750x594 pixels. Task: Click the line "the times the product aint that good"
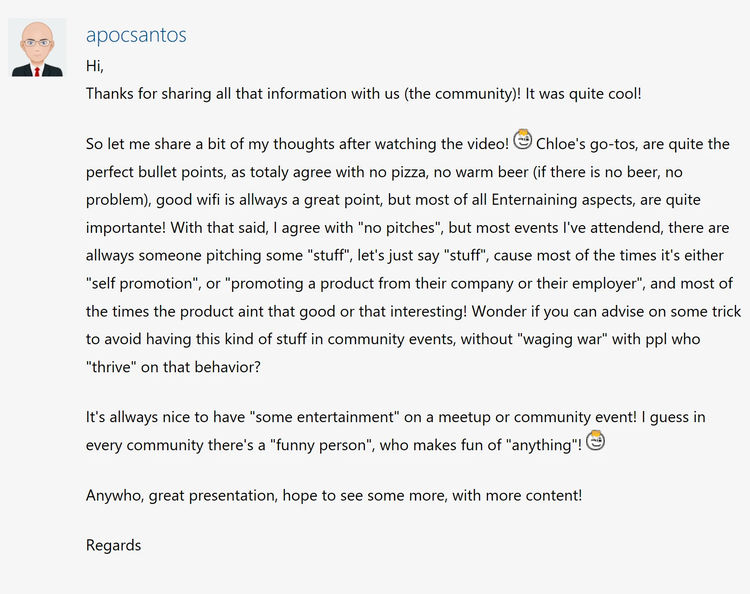tap(400, 312)
